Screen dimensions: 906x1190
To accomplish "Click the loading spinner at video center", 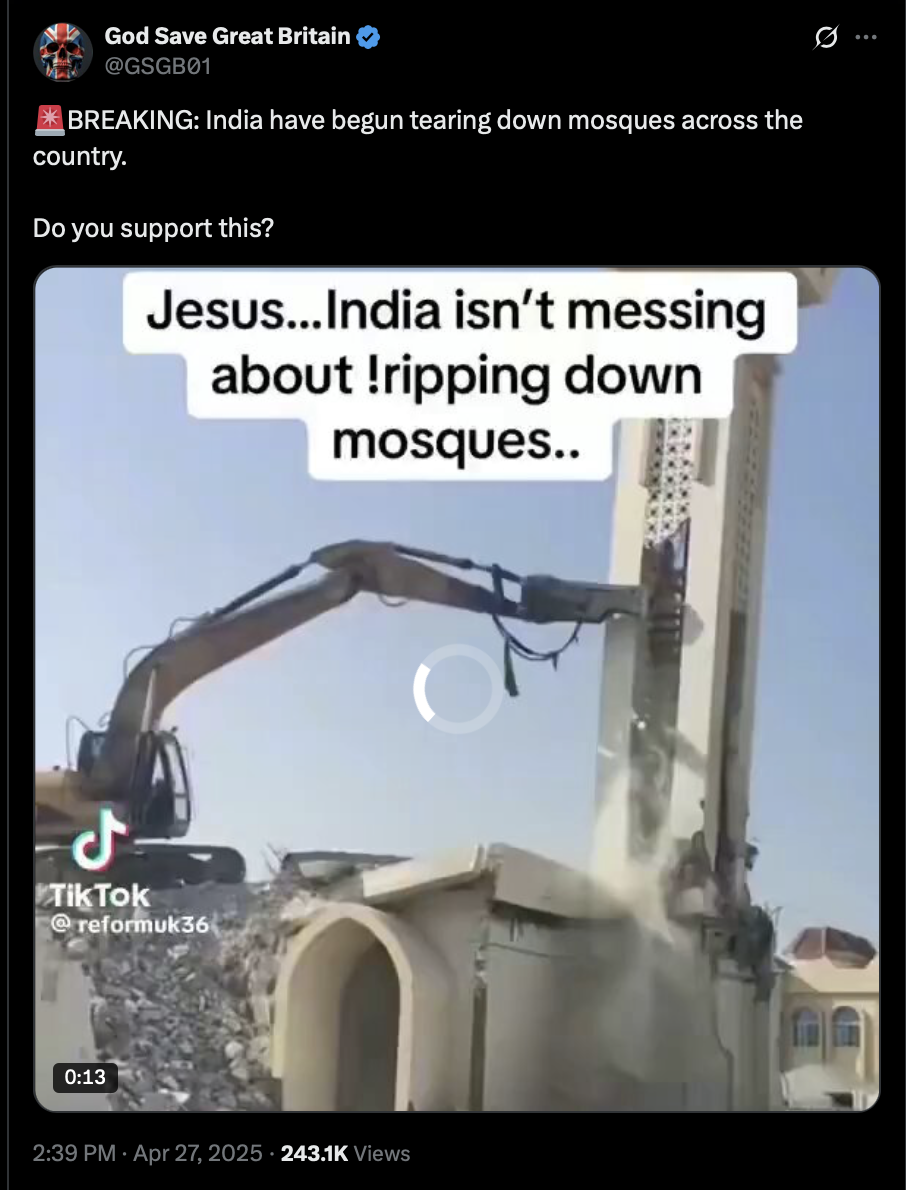I will [458, 688].
